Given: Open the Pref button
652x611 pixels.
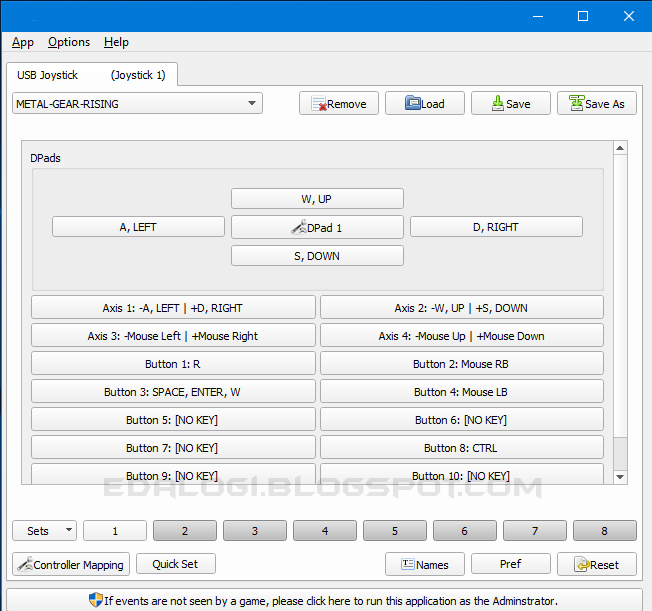Looking at the screenshot, I should [511, 564].
